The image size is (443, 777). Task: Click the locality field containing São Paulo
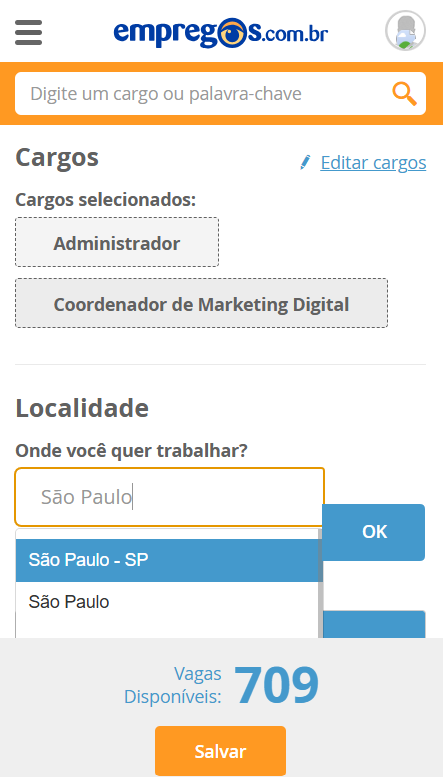pyautogui.click(x=169, y=497)
